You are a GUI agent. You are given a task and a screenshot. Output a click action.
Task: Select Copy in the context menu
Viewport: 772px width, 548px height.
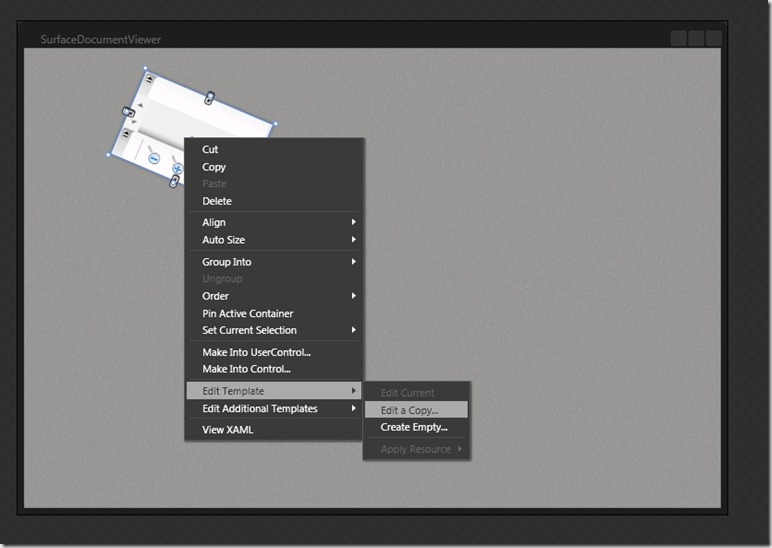click(x=214, y=167)
